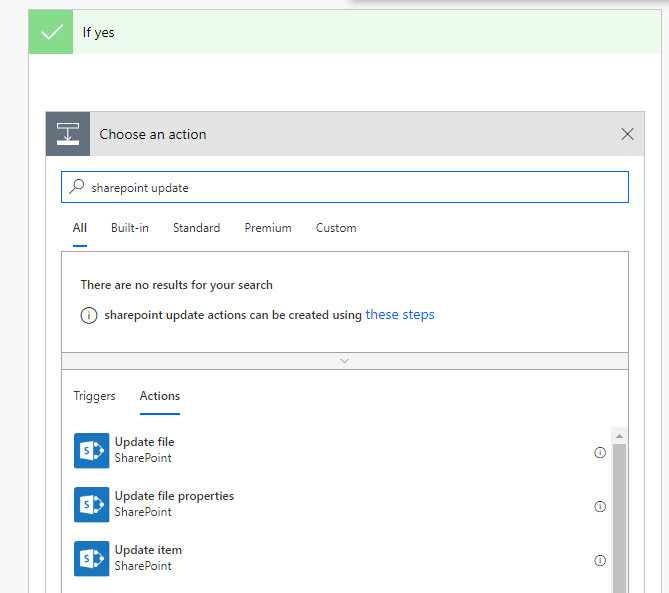
Task: Open info for Update file action
Action: click(600, 452)
